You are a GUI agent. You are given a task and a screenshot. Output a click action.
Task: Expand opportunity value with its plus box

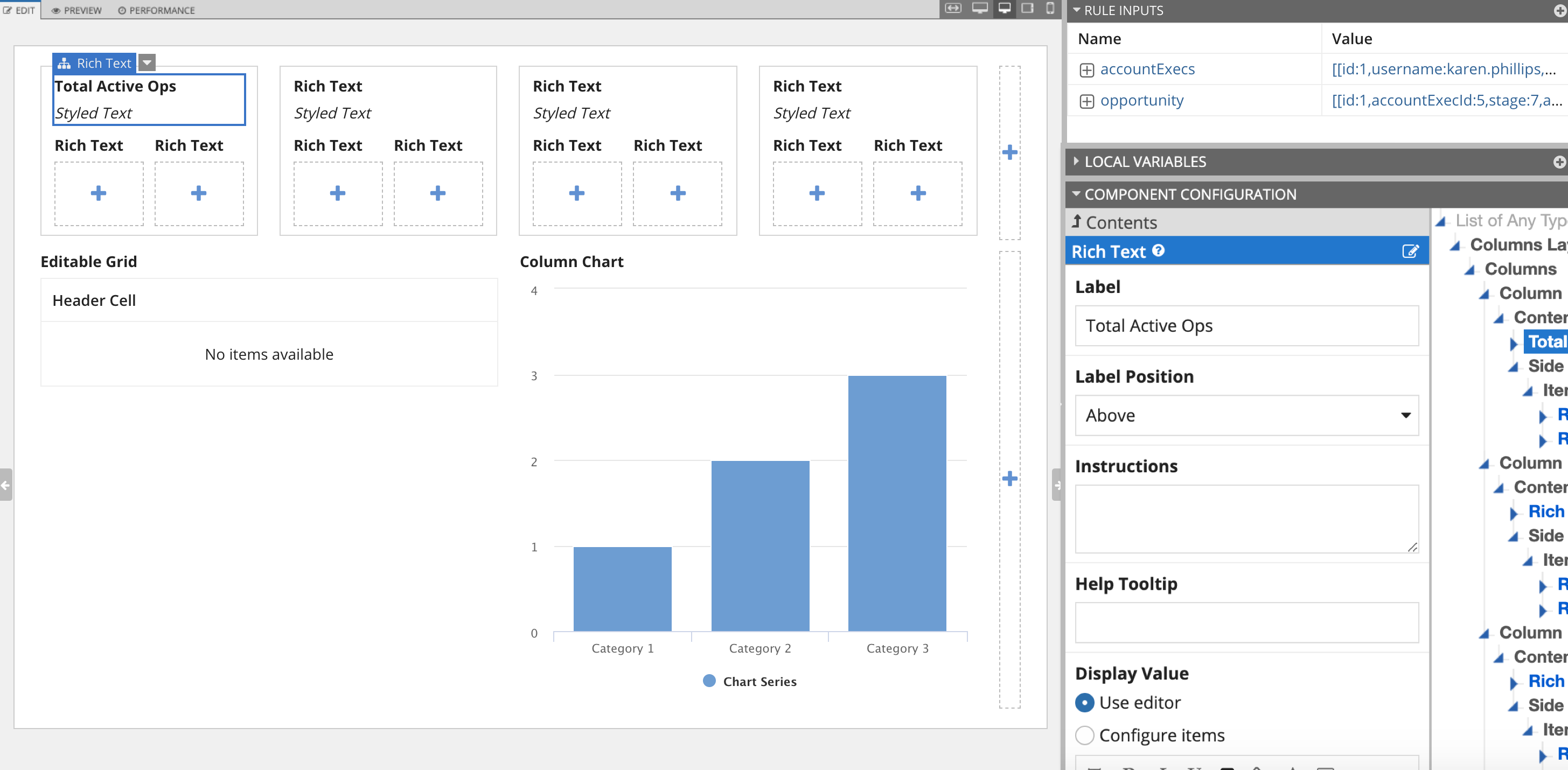point(1086,101)
